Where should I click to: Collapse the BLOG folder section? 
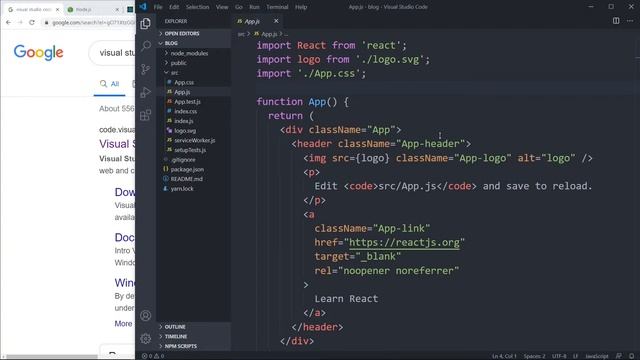point(193,43)
